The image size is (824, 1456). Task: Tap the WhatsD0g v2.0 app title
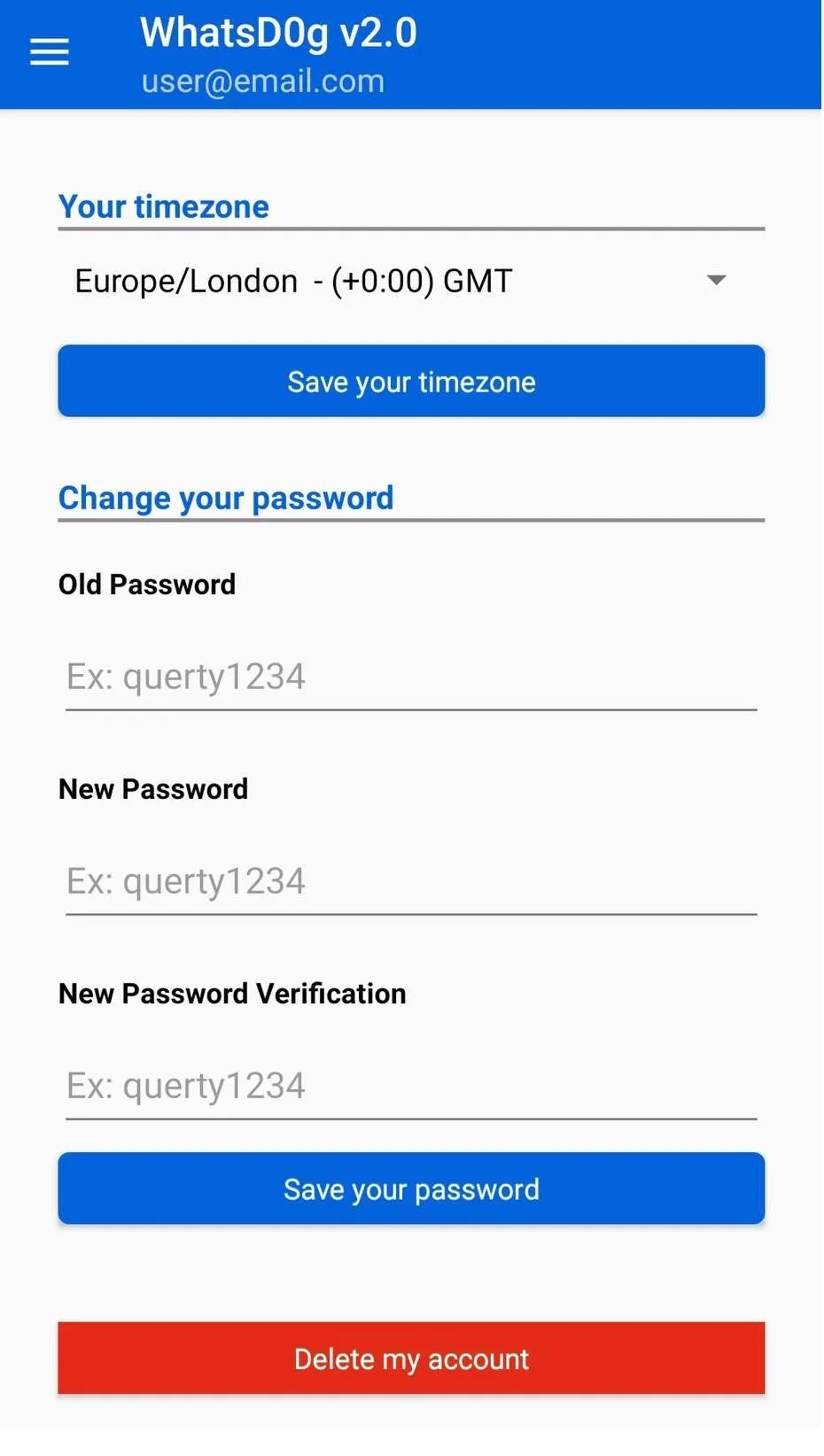pyautogui.click(x=278, y=33)
